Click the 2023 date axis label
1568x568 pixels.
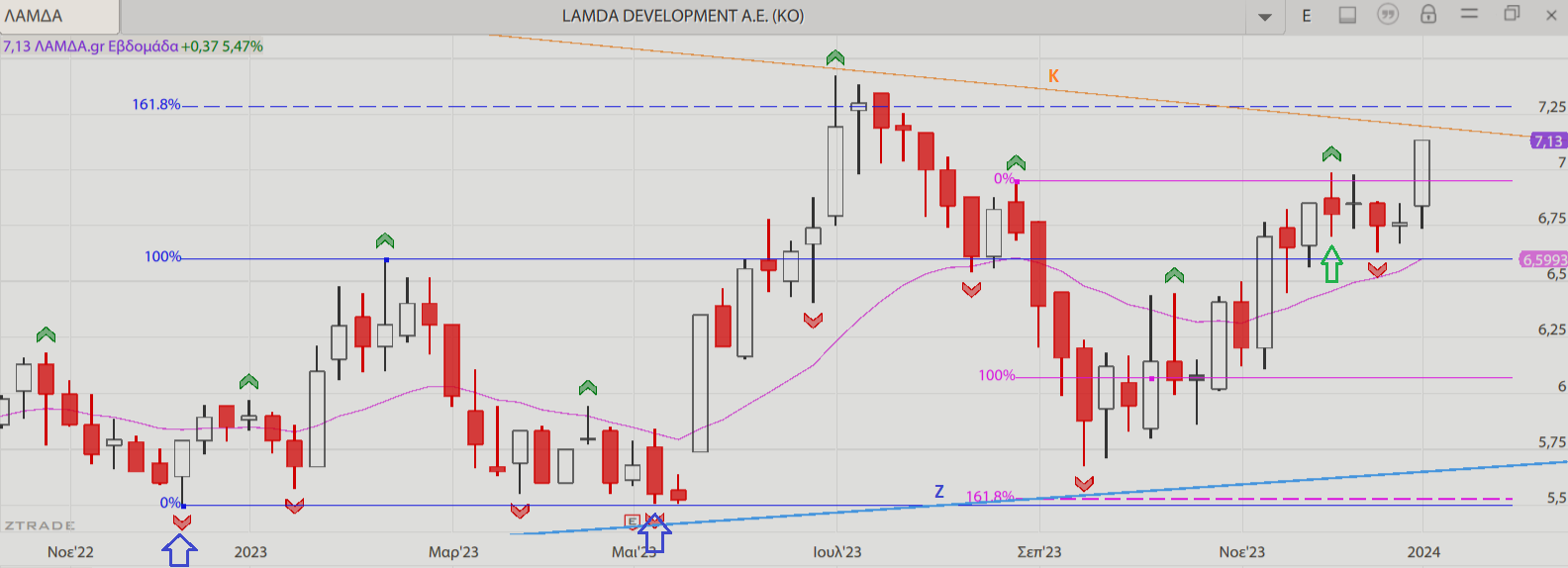250,552
